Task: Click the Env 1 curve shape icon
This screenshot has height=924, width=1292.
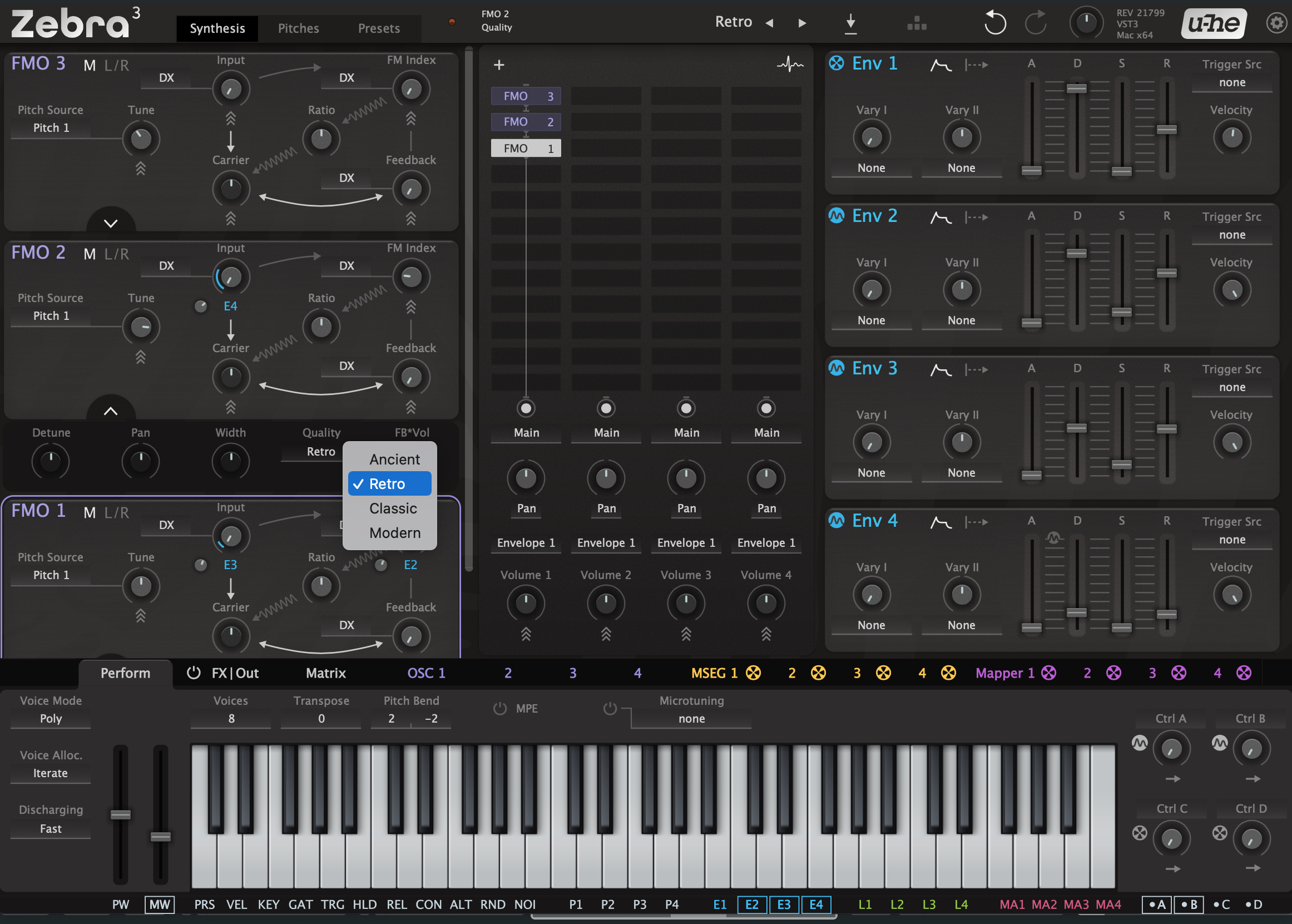Action: [x=941, y=65]
